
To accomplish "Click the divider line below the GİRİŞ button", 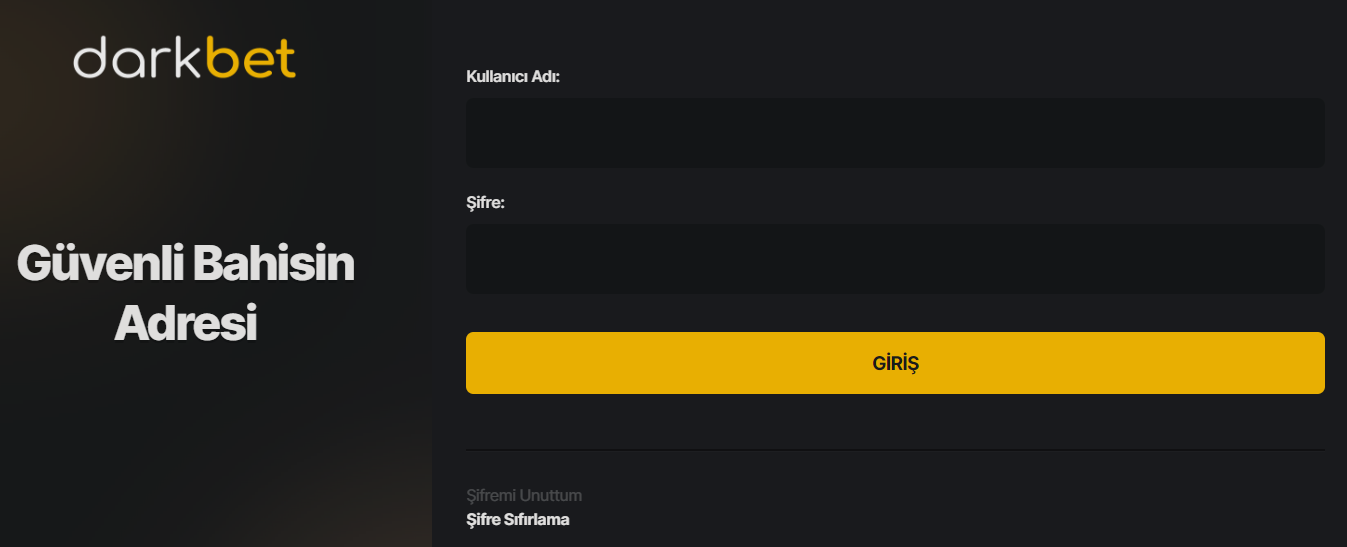I will click(895, 450).
